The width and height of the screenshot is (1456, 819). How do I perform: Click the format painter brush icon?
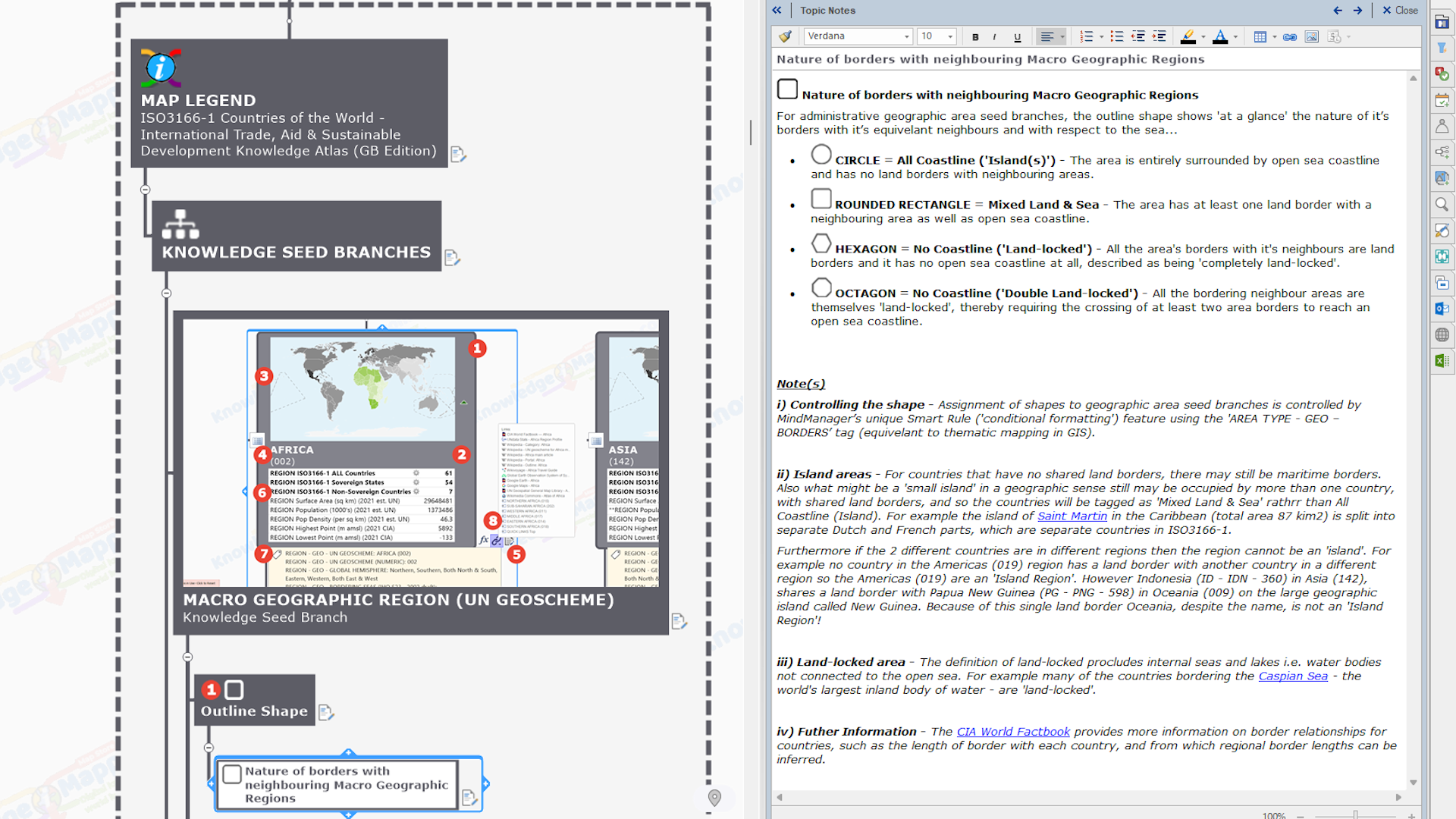[785, 36]
